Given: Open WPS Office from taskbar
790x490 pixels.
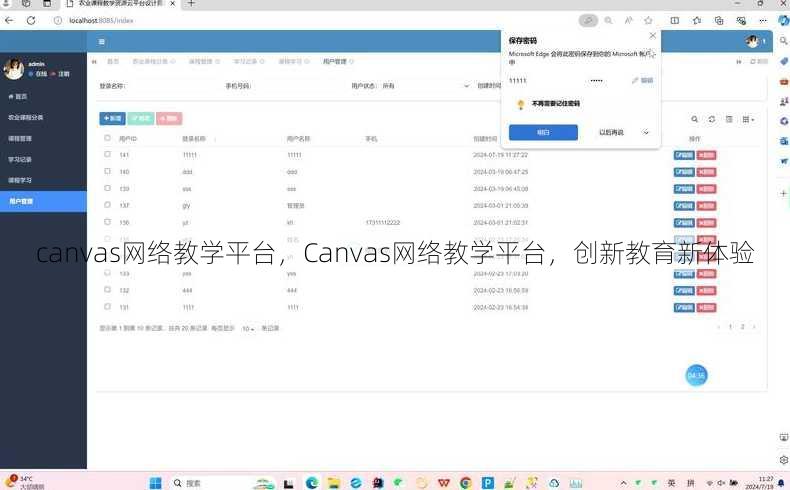Looking at the screenshot, I should [x=443, y=483].
